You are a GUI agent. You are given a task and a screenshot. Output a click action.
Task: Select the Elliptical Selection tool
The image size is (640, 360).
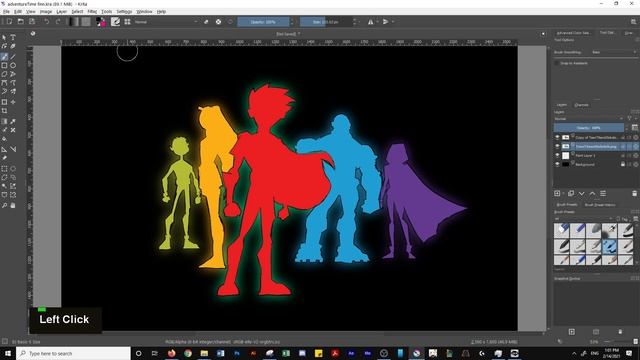tap(13, 169)
